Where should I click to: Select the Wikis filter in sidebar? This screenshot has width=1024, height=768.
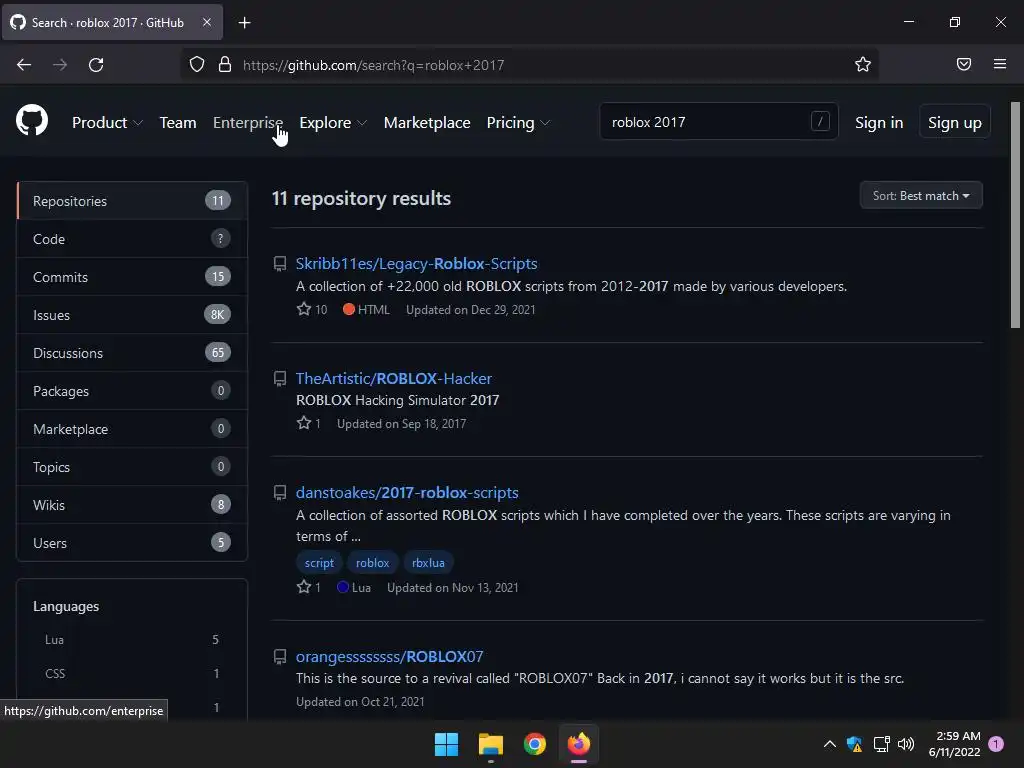pyautogui.click(x=132, y=504)
